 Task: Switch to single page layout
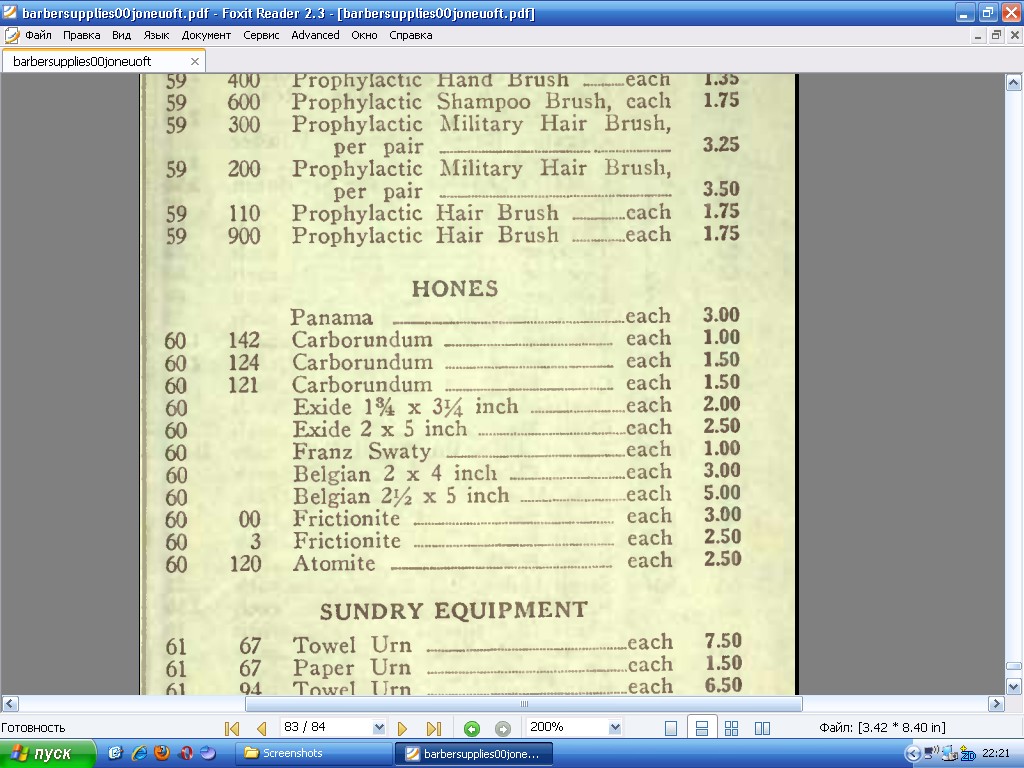point(672,728)
